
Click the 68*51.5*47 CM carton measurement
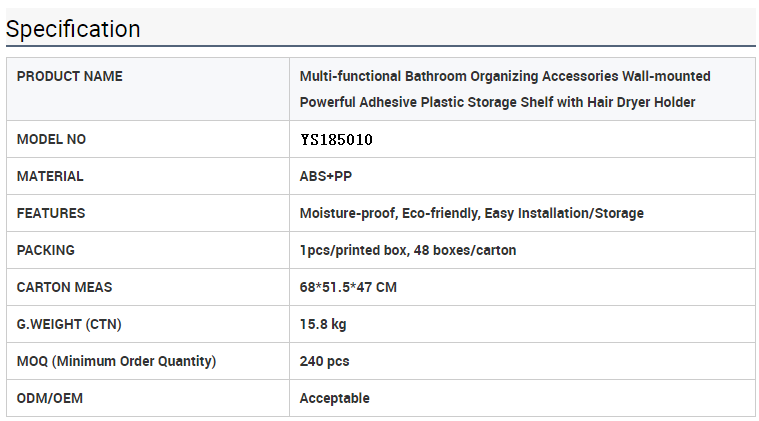[x=348, y=287]
